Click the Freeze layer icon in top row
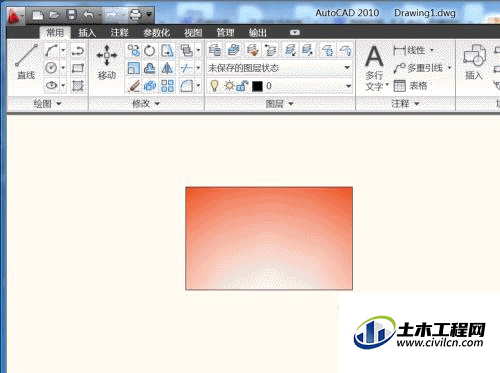Viewport: 500px width, 373px height. (328, 51)
